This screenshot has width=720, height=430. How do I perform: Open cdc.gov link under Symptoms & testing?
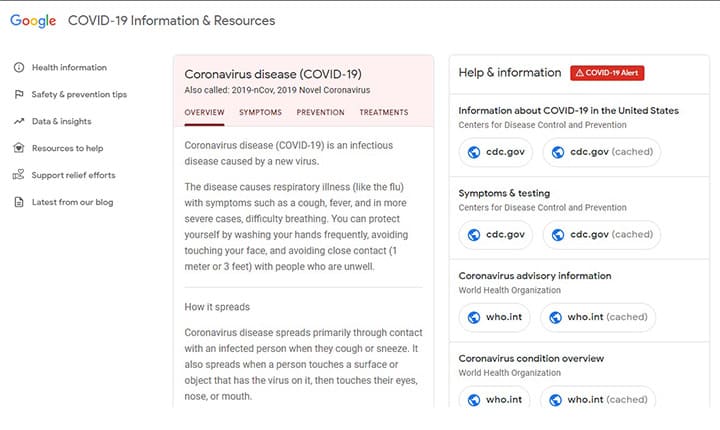point(496,235)
